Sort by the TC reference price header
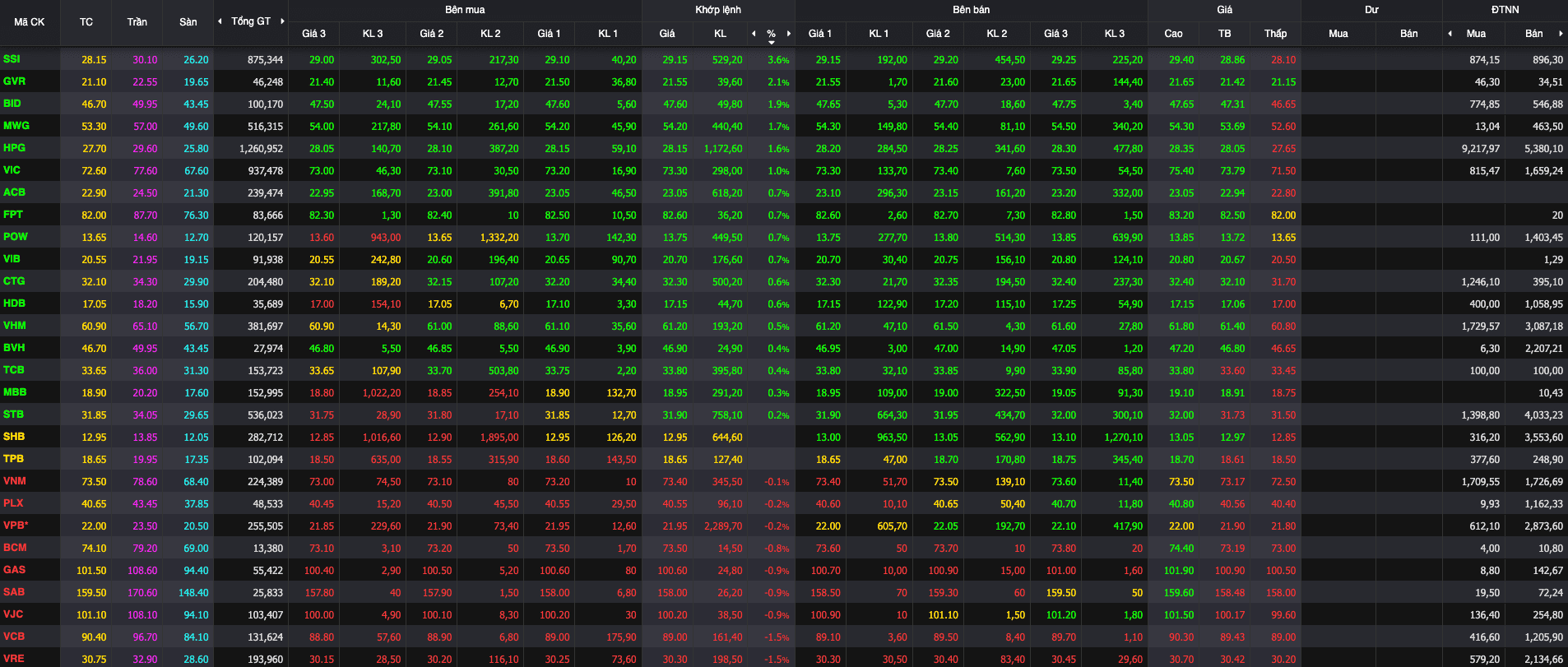Image resolution: width=1568 pixels, height=667 pixels. pyautogui.click(x=86, y=22)
